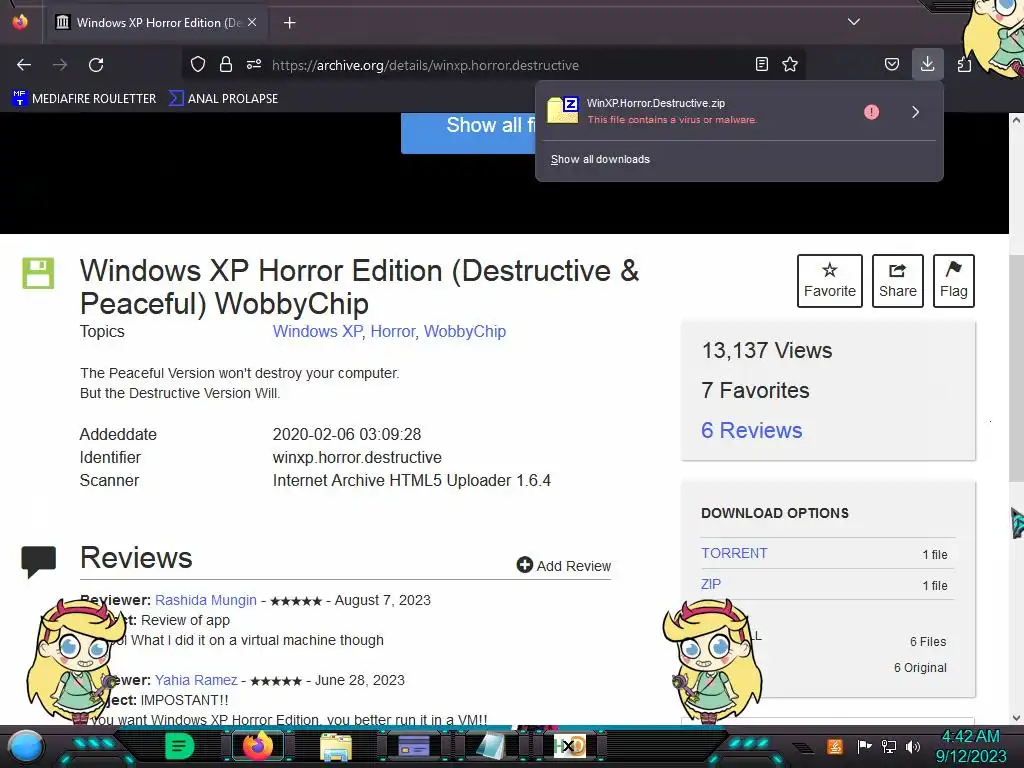Open File Explorer from the taskbar
1024x768 pixels.
336,746
